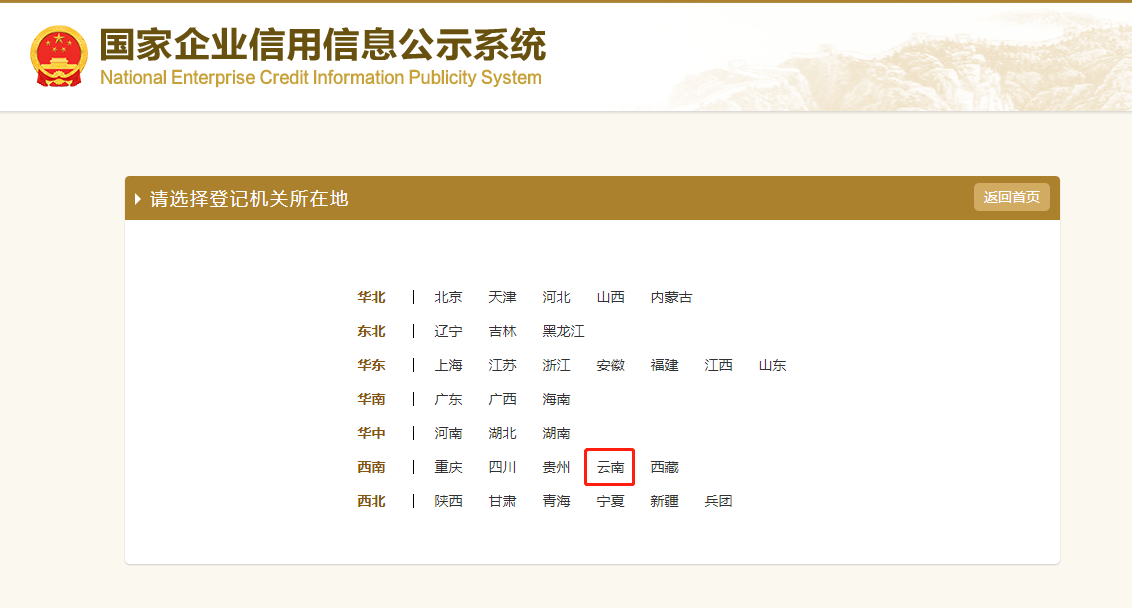
Task: Open the 贵州 link
Action: (557, 467)
